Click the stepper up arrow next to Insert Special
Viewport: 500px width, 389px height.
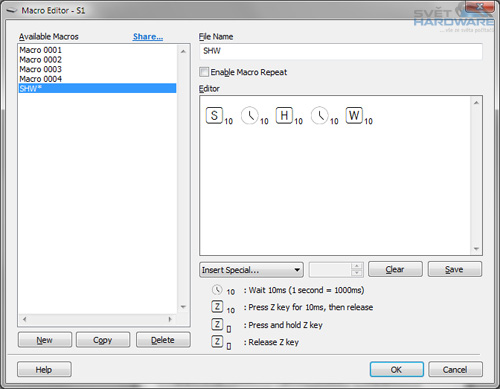pyautogui.click(x=357, y=266)
